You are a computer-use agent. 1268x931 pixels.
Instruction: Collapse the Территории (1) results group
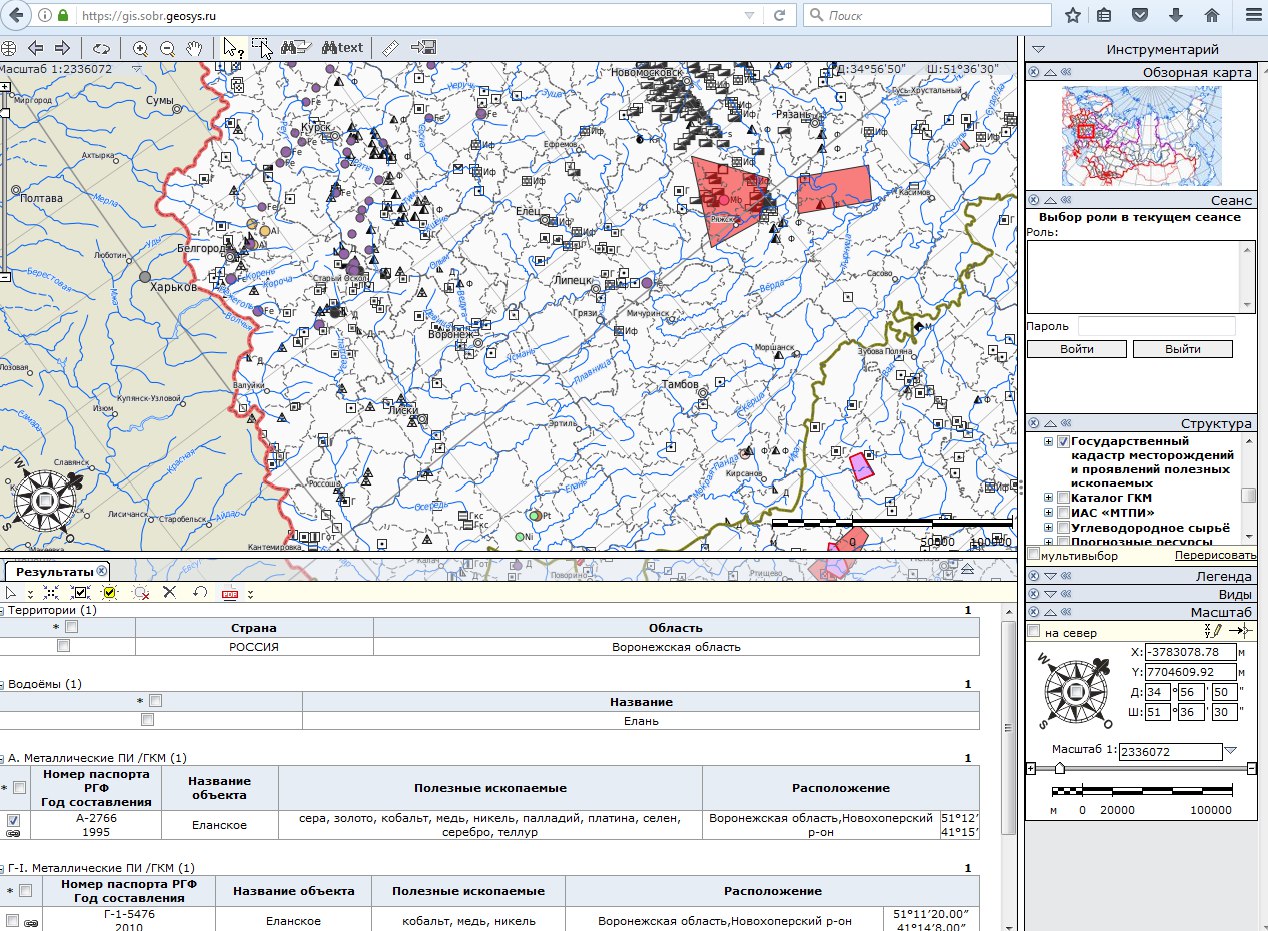click(x=3, y=610)
